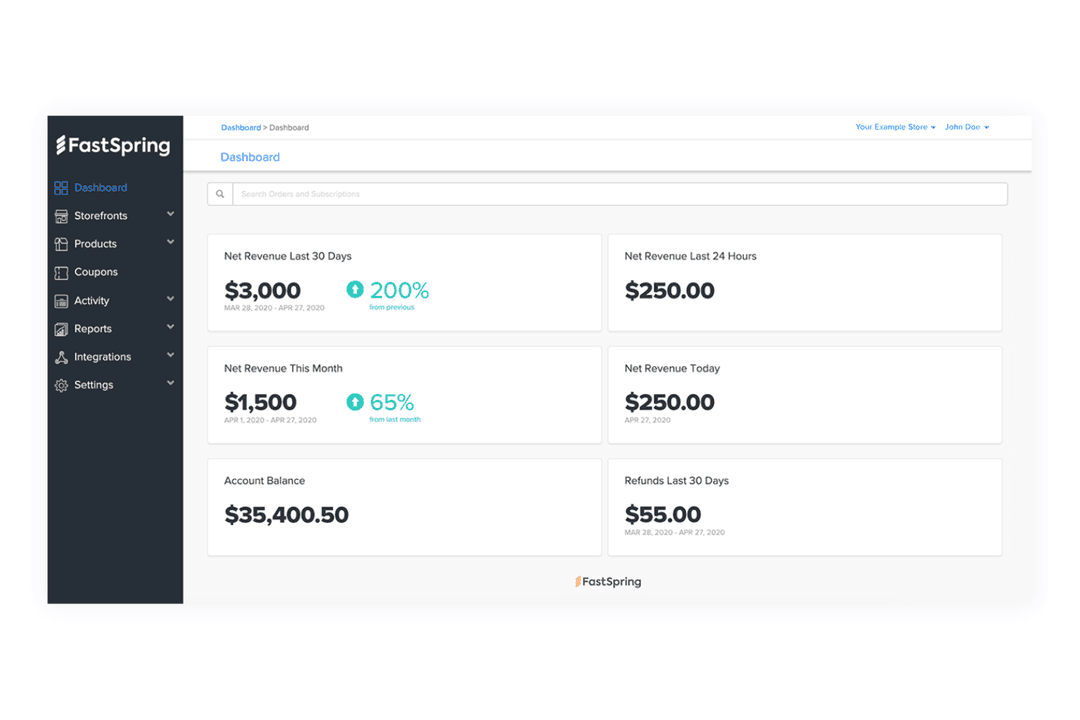The image size is (1080, 720).
Task: Open the John Doe user menu
Action: [x=967, y=127]
